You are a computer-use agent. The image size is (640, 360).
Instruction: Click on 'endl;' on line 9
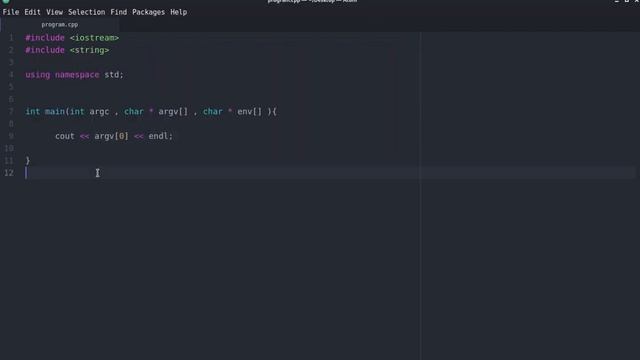pos(160,136)
